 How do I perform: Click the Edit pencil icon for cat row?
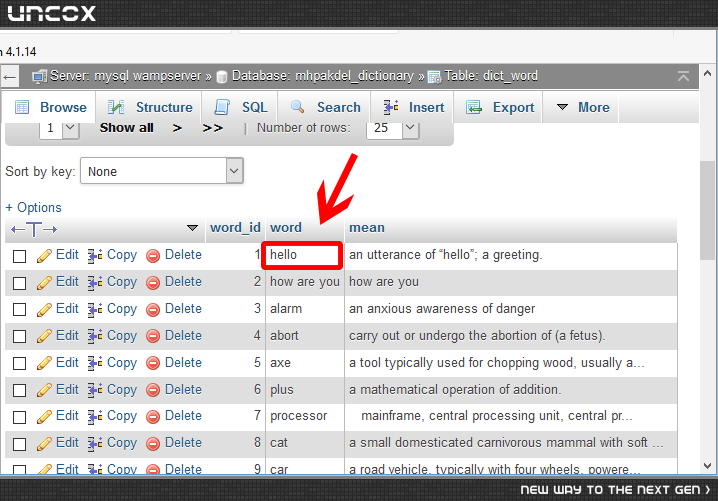click(44, 444)
